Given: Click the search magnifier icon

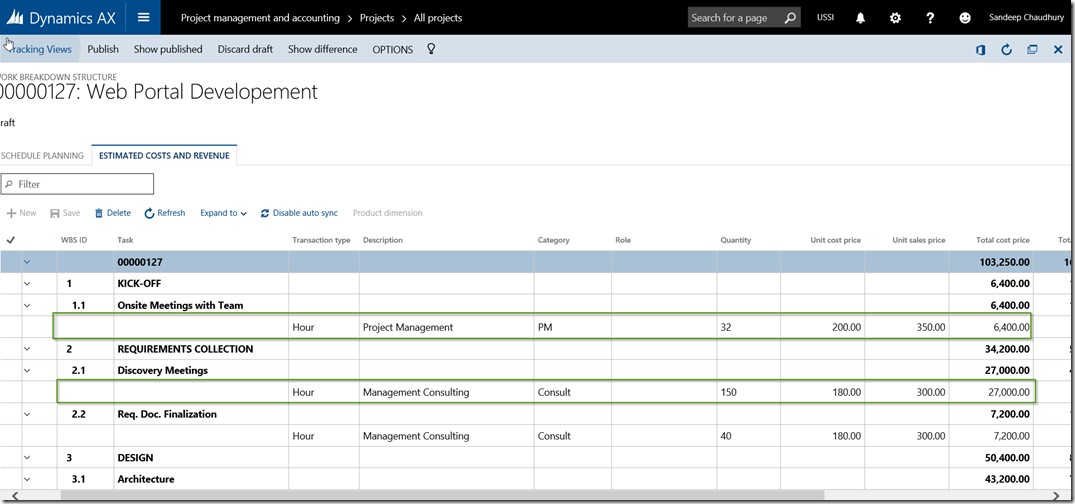Looking at the screenshot, I should 790,18.
